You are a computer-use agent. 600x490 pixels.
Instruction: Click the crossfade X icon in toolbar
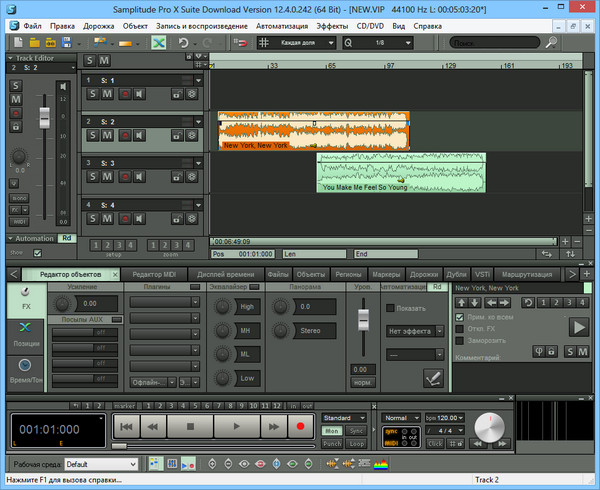[158, 43]
